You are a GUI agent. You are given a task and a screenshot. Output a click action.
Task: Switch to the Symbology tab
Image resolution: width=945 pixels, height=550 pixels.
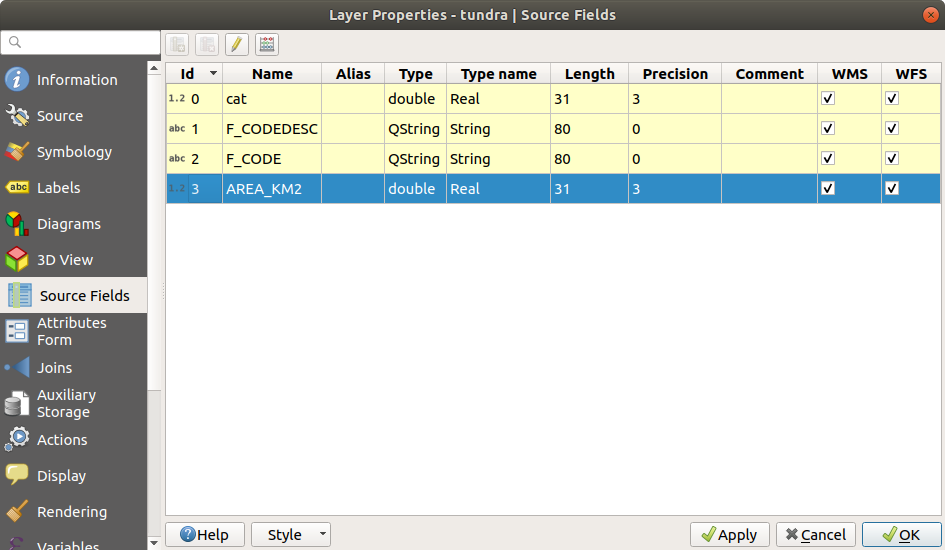[74, 152]
